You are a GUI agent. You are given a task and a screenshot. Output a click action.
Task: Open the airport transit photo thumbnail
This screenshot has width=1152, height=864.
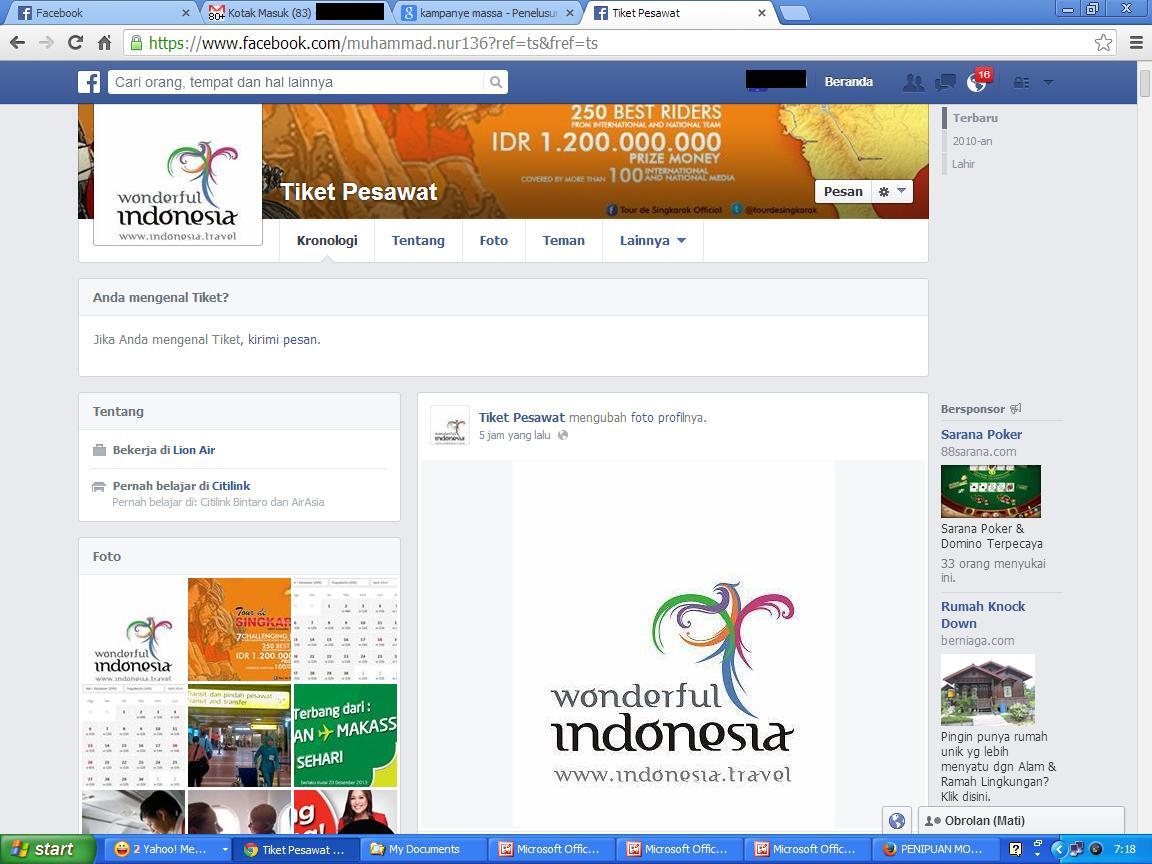coord(240,735)
